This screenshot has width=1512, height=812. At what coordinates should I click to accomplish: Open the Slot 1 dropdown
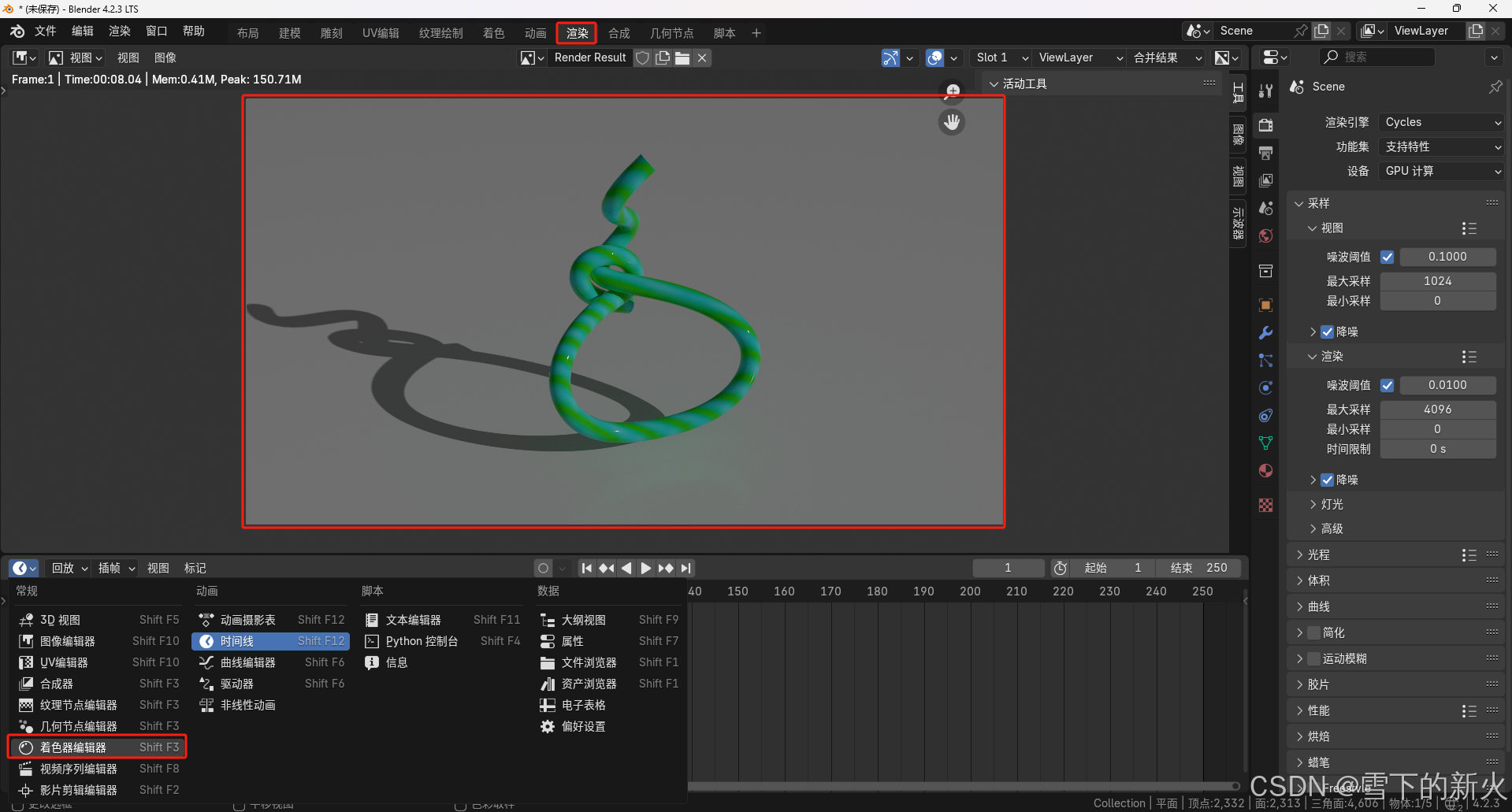coord(1001,57)
